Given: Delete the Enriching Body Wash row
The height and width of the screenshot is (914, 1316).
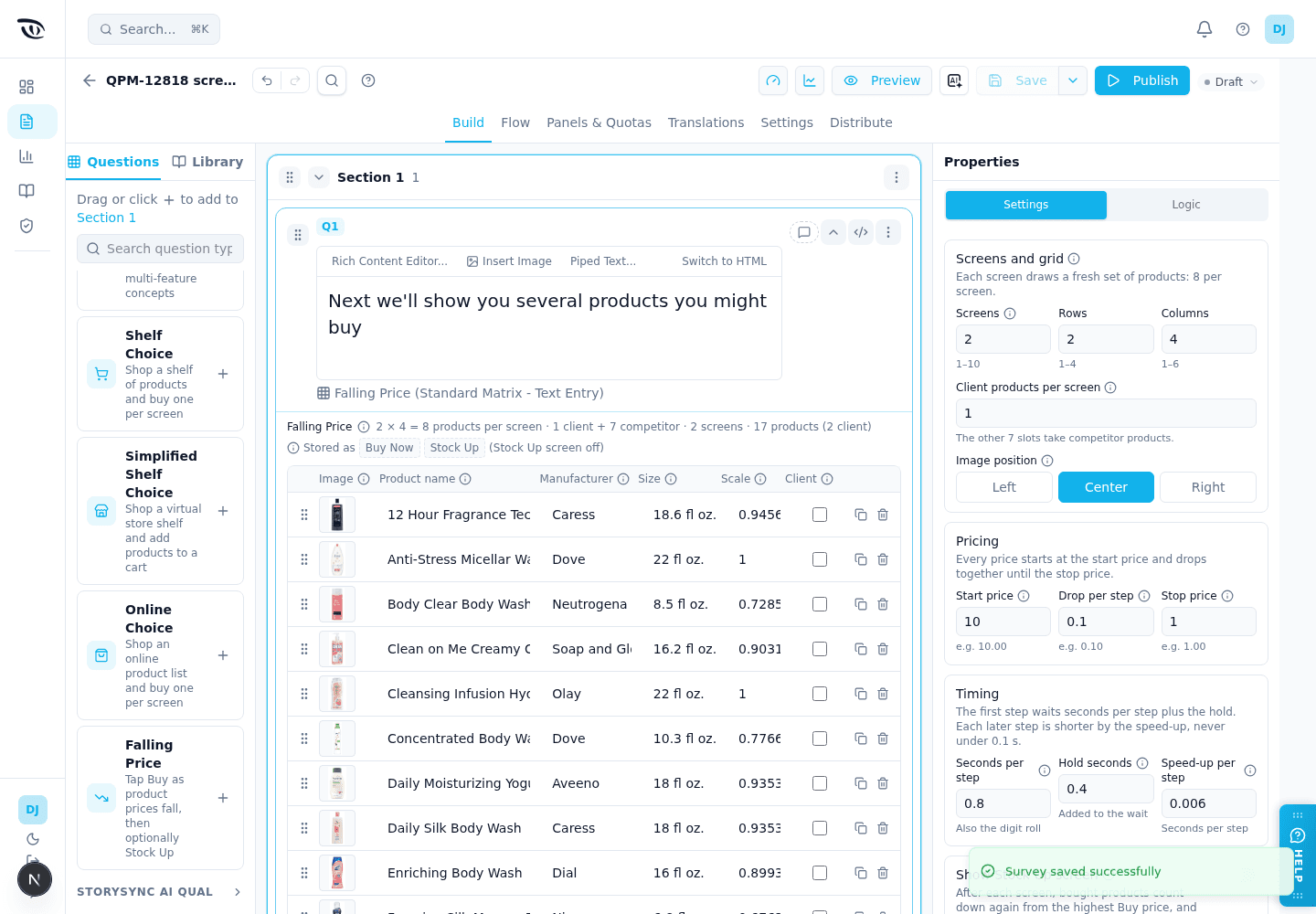Looking at the screenshot, I should (883, 873).
